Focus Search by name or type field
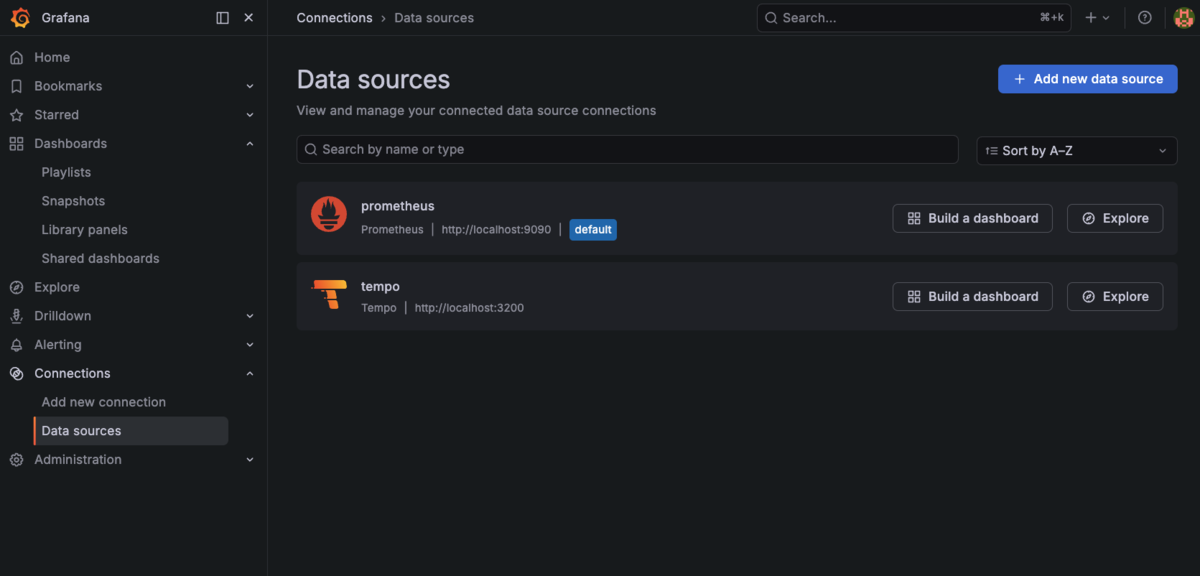The height and width of the screenshot is (576, 1200). (x=627, y=150)
